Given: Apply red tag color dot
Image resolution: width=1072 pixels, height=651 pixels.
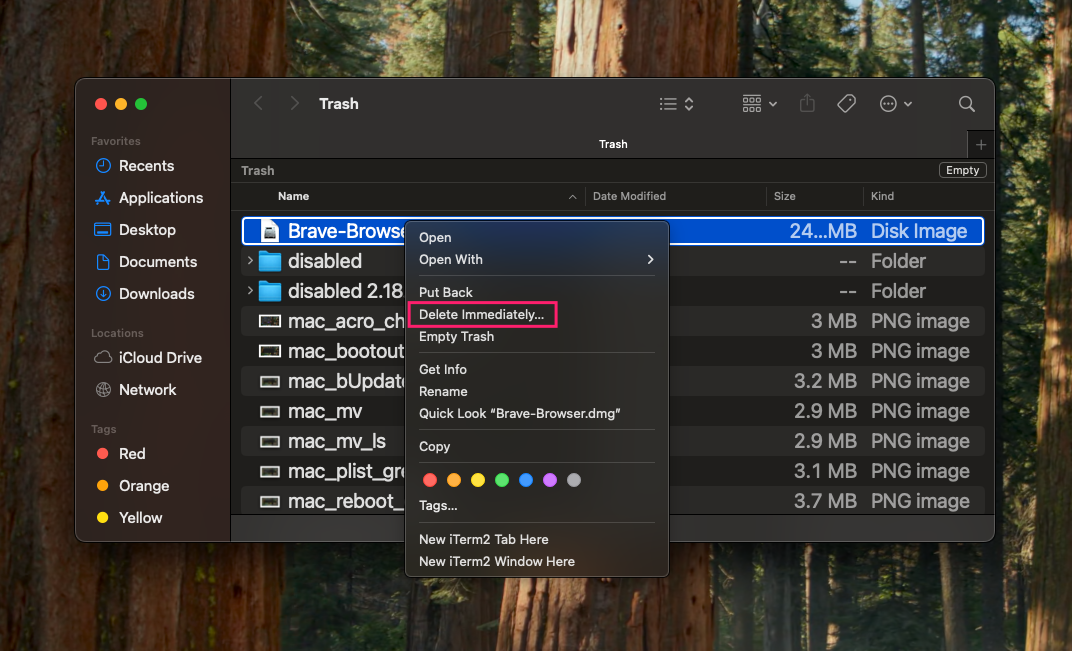Looking at the screenshot, I should coord(430,480).
